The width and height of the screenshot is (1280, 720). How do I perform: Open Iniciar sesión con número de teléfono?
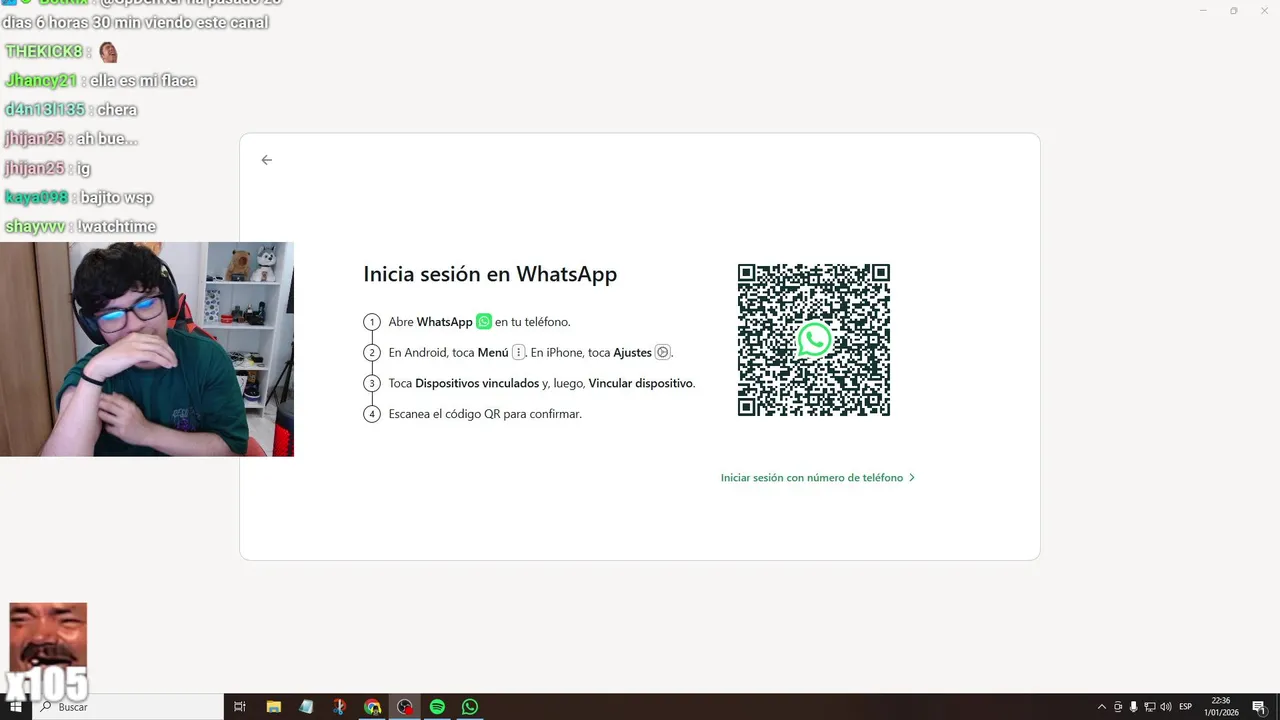817,478
